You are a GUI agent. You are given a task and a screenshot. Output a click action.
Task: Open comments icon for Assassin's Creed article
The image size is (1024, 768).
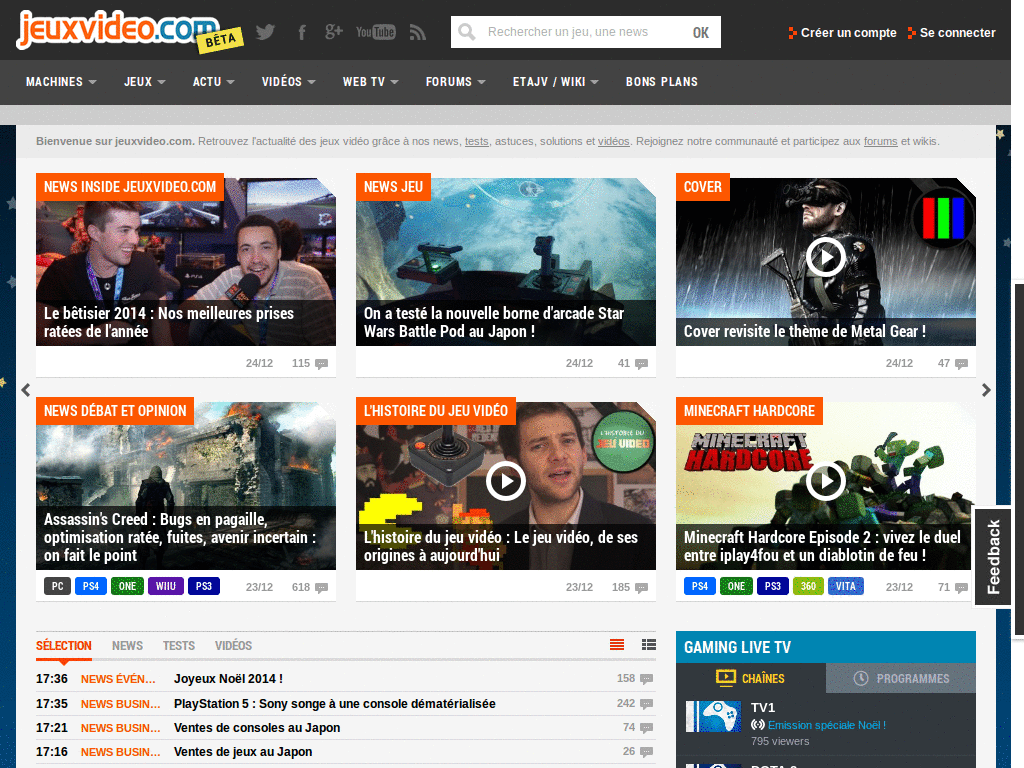tap(321, 588)
